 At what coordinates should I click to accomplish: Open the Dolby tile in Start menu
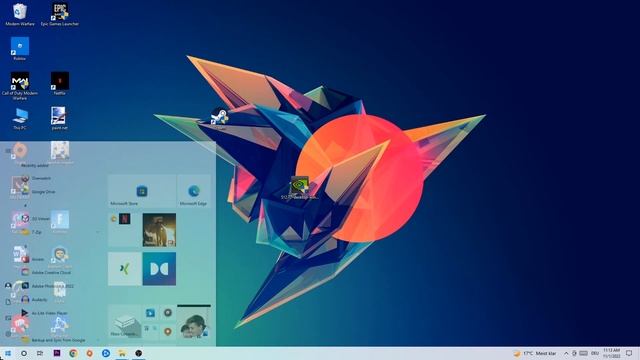(x=159, y=269)
